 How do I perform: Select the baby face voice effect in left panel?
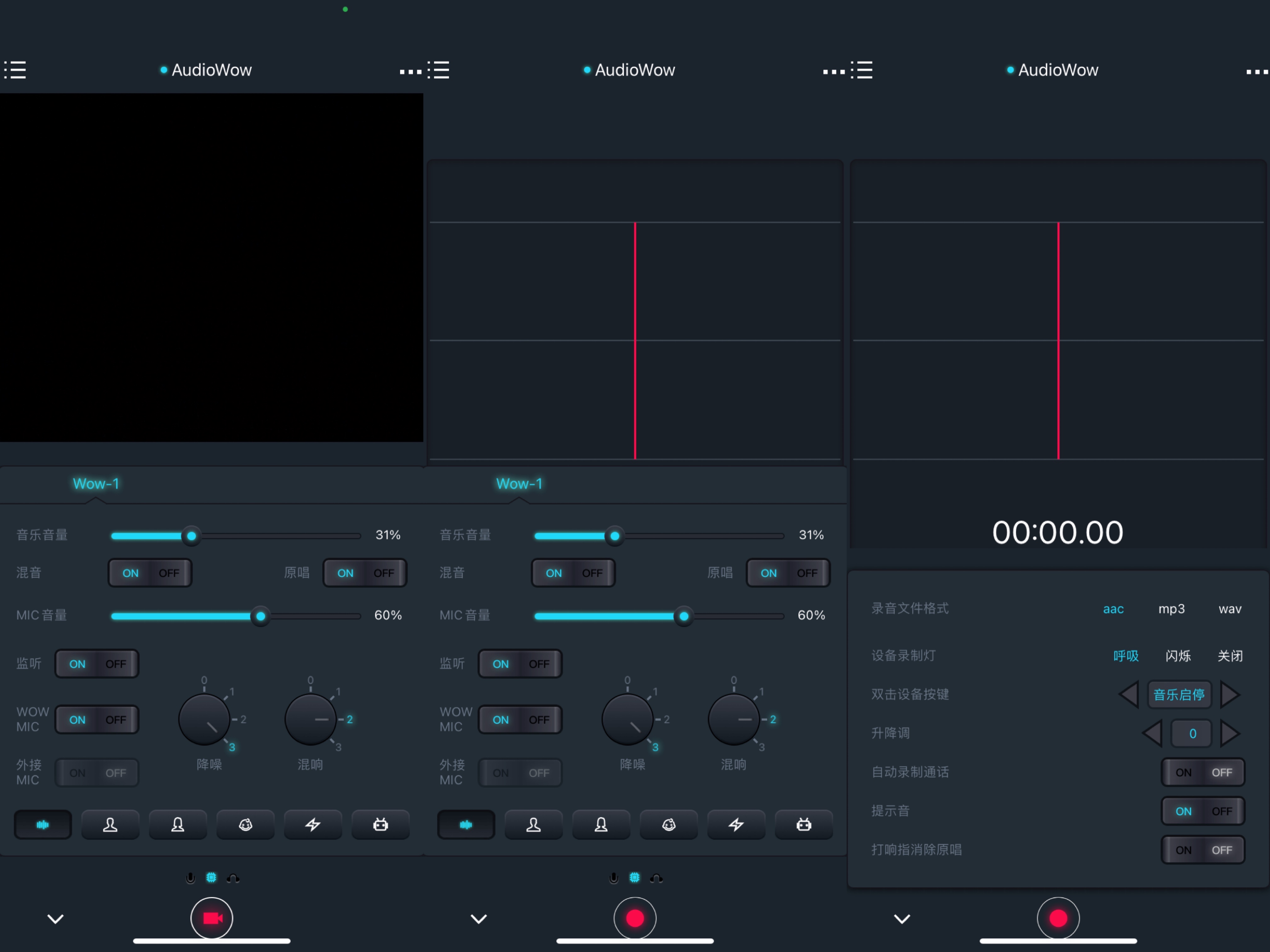coord(245,825)
